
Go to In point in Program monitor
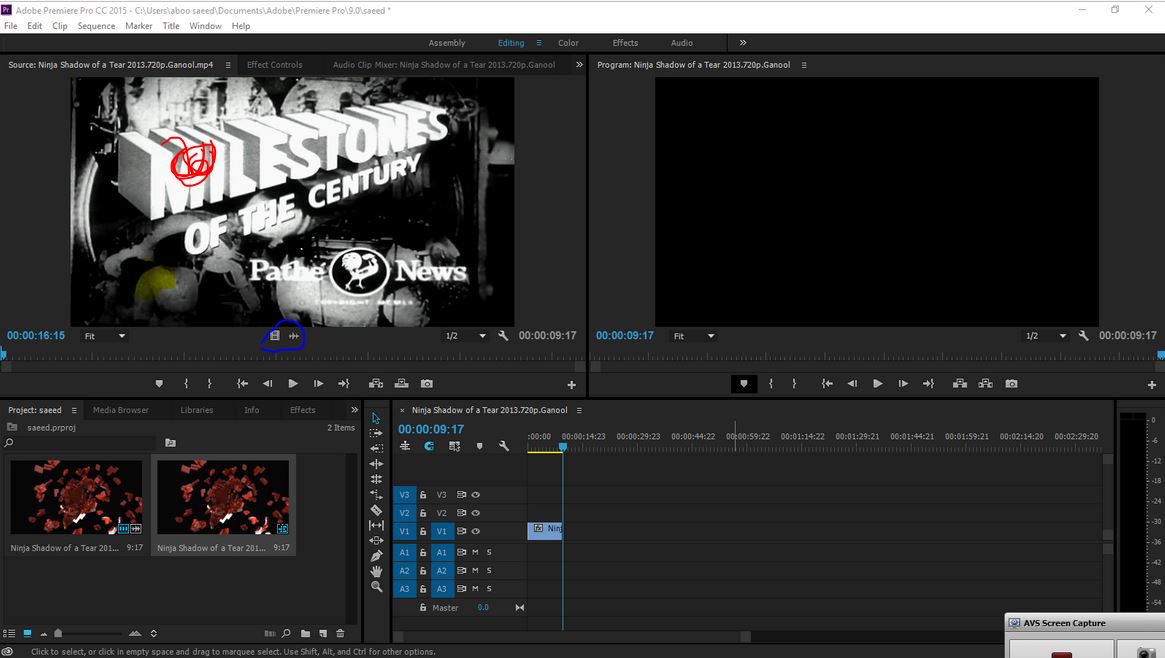827,384
